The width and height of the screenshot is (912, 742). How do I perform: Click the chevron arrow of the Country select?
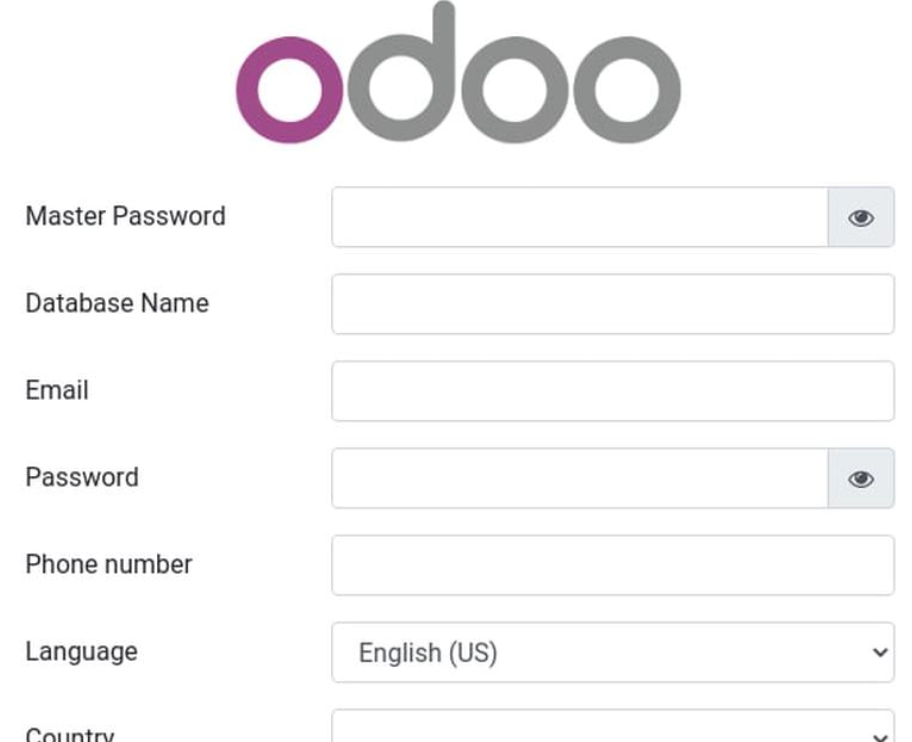click(880, 737)
